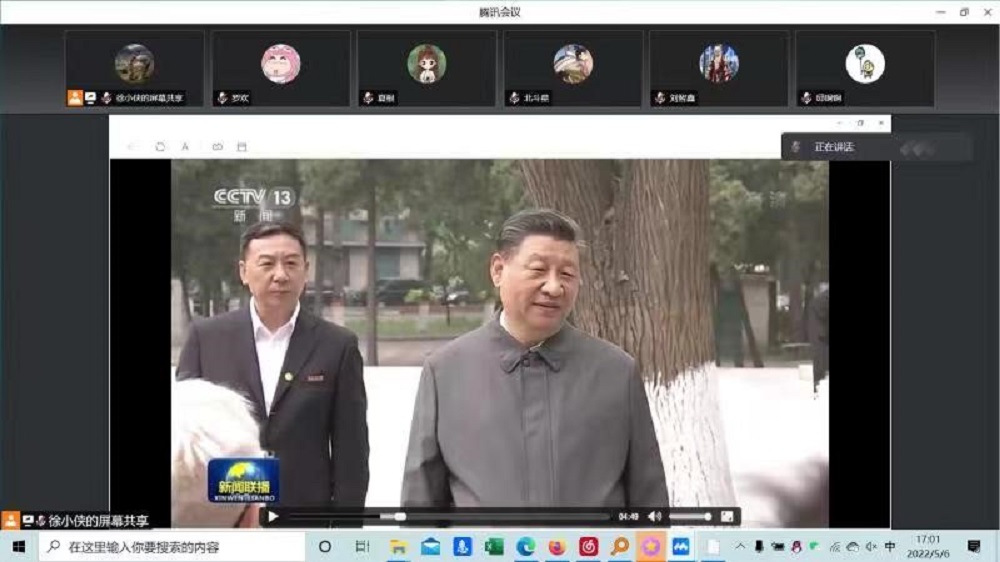This screenshot has width=1000, height=562.
Task: Open Firefox from the taskbar
Action: (557, 547)
